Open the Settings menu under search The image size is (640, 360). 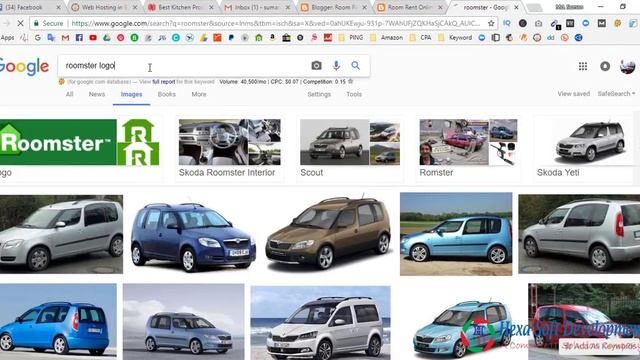[x=319, y=94]
